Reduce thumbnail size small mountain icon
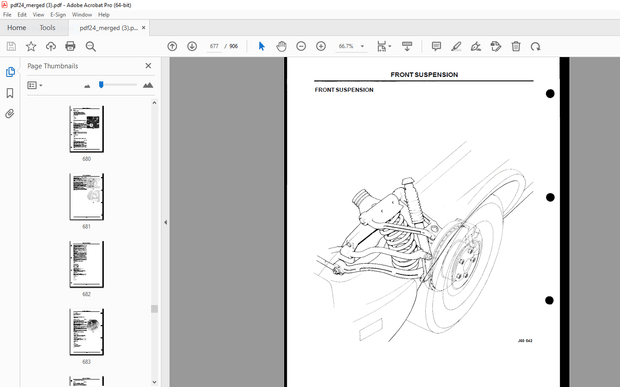 [x=87, y=86]
